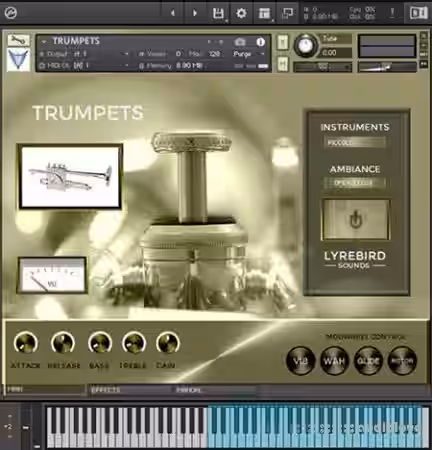Viewport: 432px width, 450px height.
Task: Click the tune value field 0.00
Action: point(336,52)
